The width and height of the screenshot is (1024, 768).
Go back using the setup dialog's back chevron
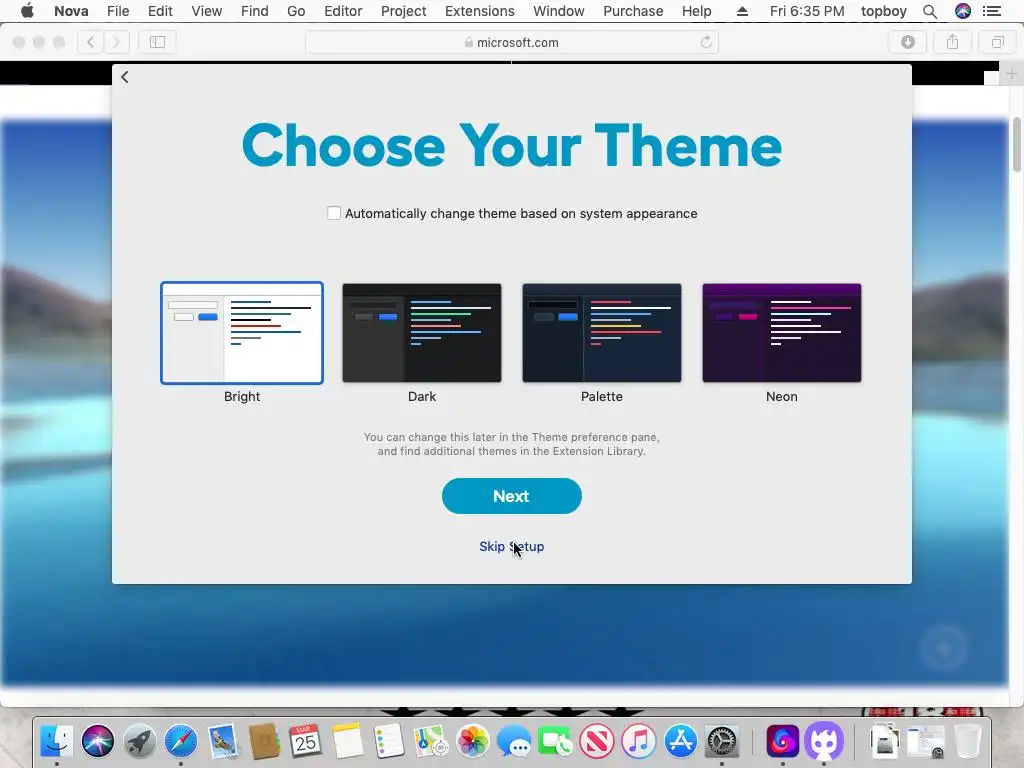124,77
